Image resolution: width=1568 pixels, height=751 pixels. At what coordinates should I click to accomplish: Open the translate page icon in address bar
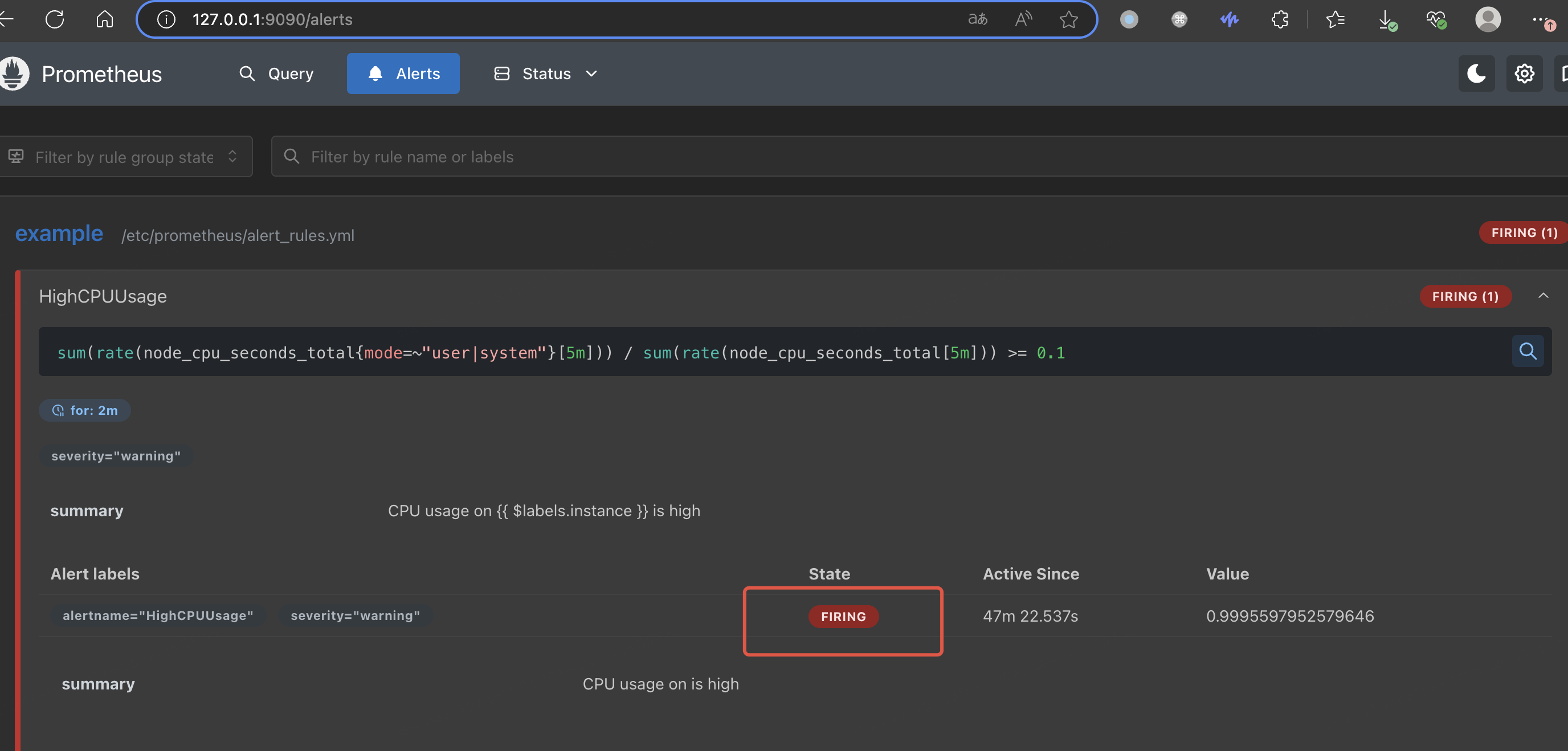pos(978,19)
